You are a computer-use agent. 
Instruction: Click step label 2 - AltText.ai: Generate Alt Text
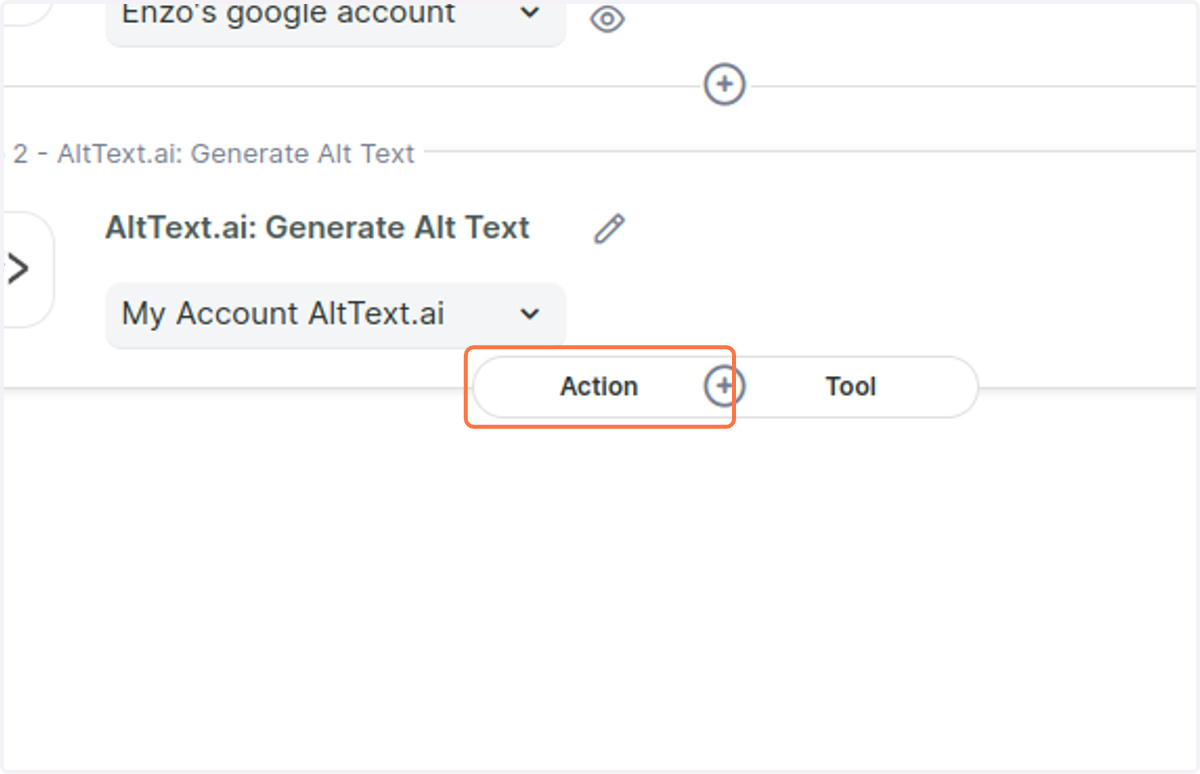pyautogui.click(x=213, y=154)
